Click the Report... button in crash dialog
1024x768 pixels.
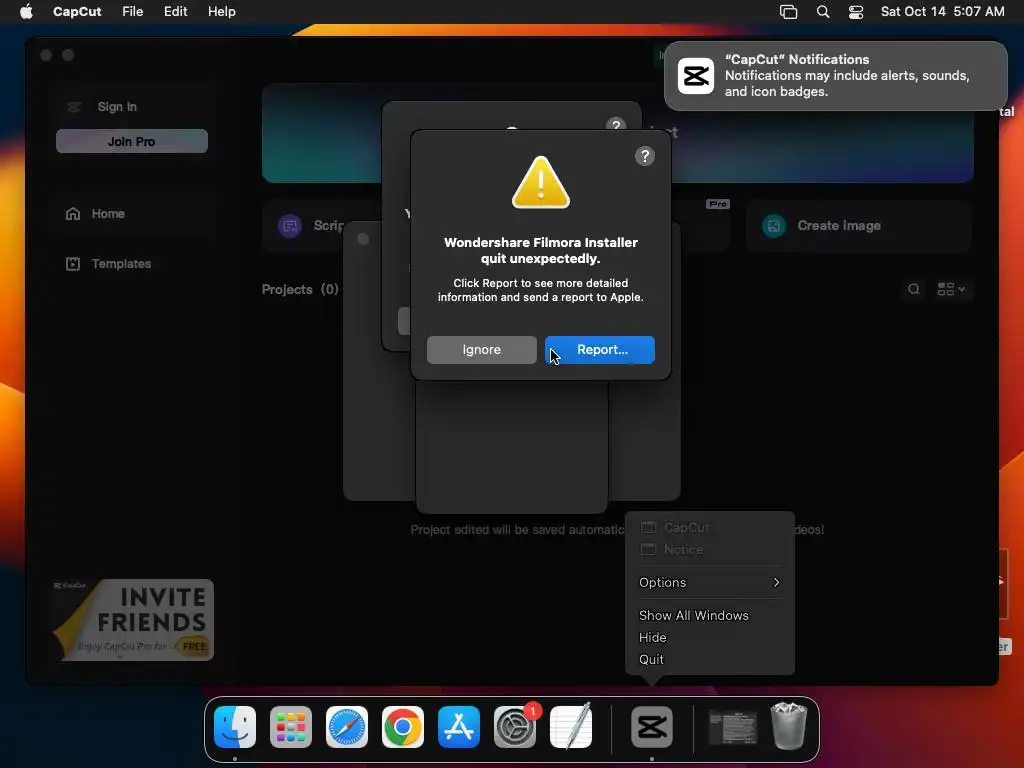tap(600, 350)
